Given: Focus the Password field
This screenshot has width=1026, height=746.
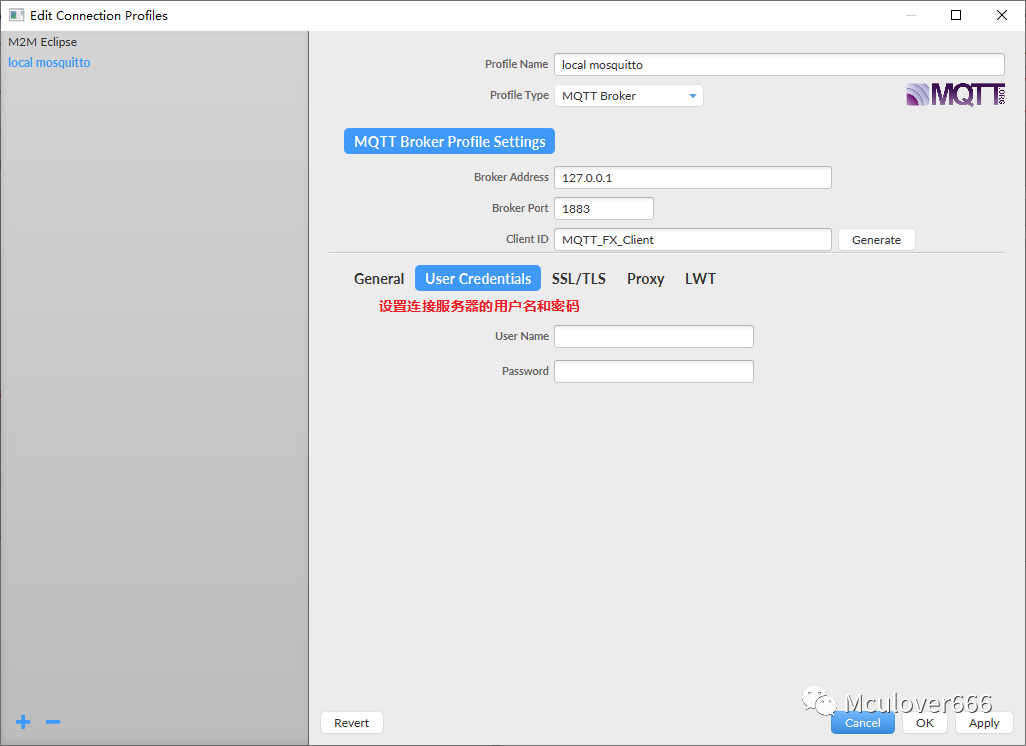Looking at the screenshot, I should (x=654, y=372).
